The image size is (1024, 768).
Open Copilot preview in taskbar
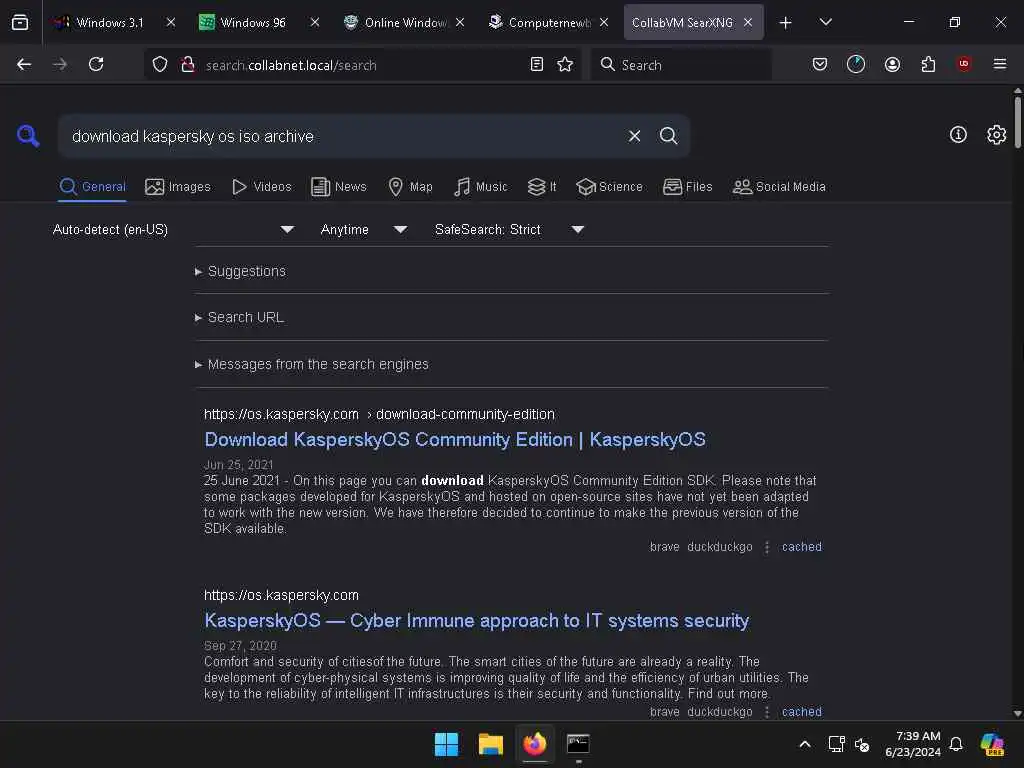[992, 744]
